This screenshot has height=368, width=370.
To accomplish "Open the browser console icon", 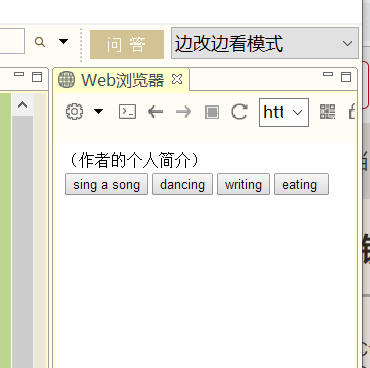I will point(127,112).
